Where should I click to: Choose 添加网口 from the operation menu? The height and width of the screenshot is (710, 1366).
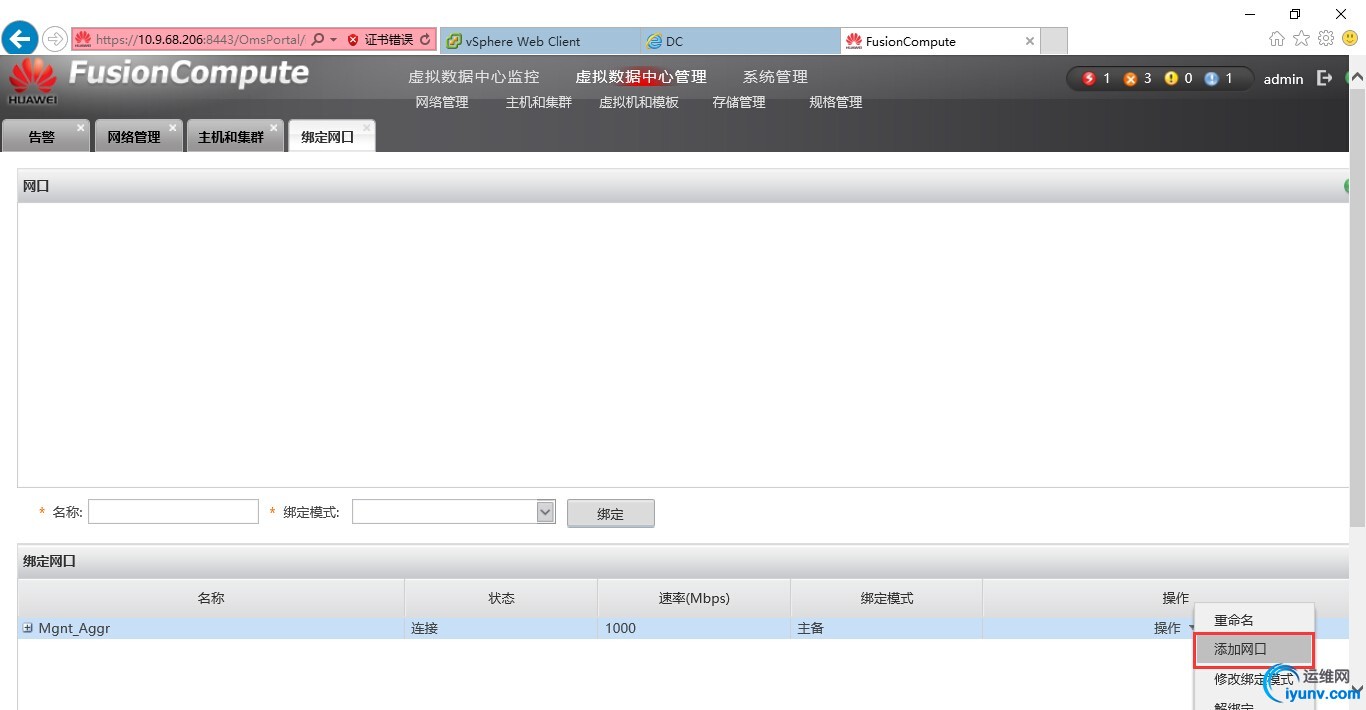[1253, 650]
